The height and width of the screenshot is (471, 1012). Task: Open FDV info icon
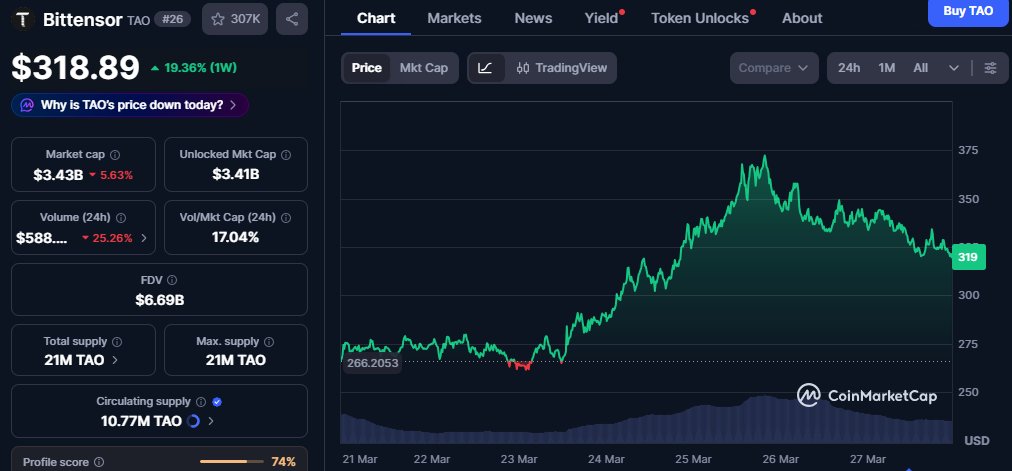(172, 280)
